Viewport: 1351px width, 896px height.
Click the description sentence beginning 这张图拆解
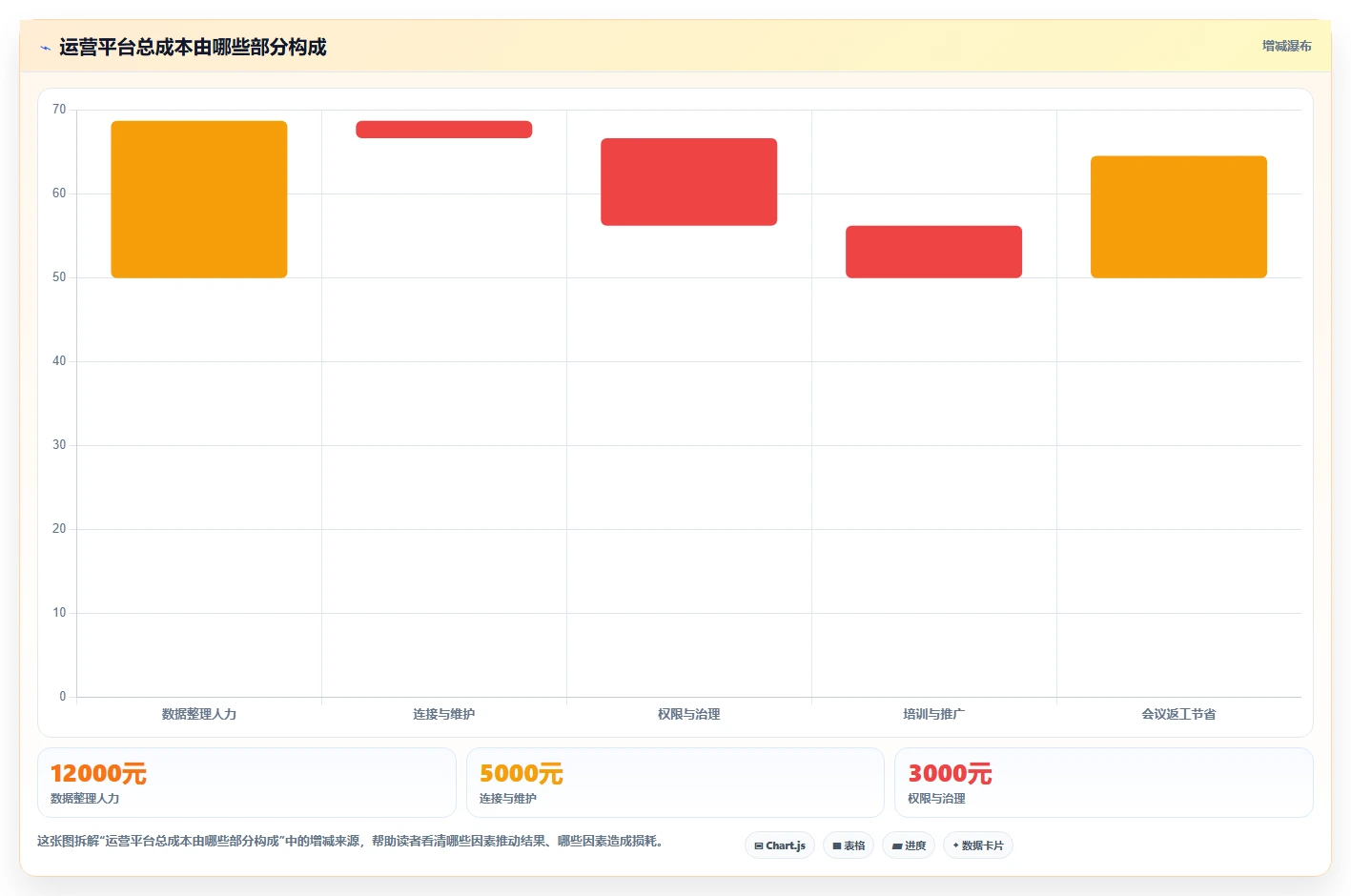(350, 841)
